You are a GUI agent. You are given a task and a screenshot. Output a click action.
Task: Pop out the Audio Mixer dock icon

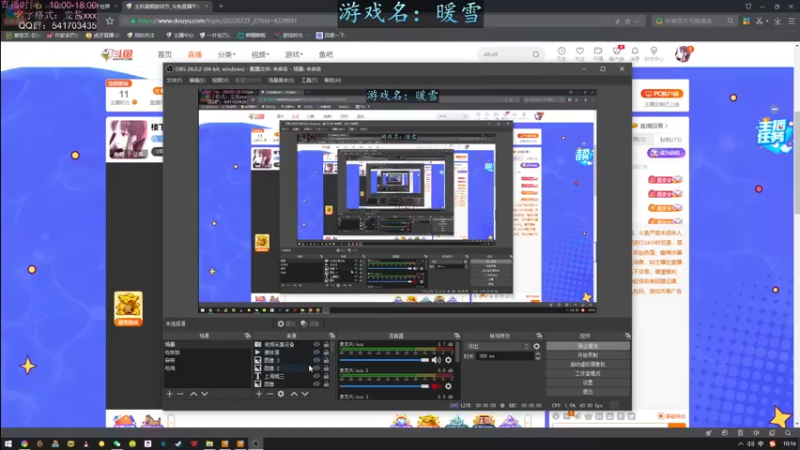457,336
